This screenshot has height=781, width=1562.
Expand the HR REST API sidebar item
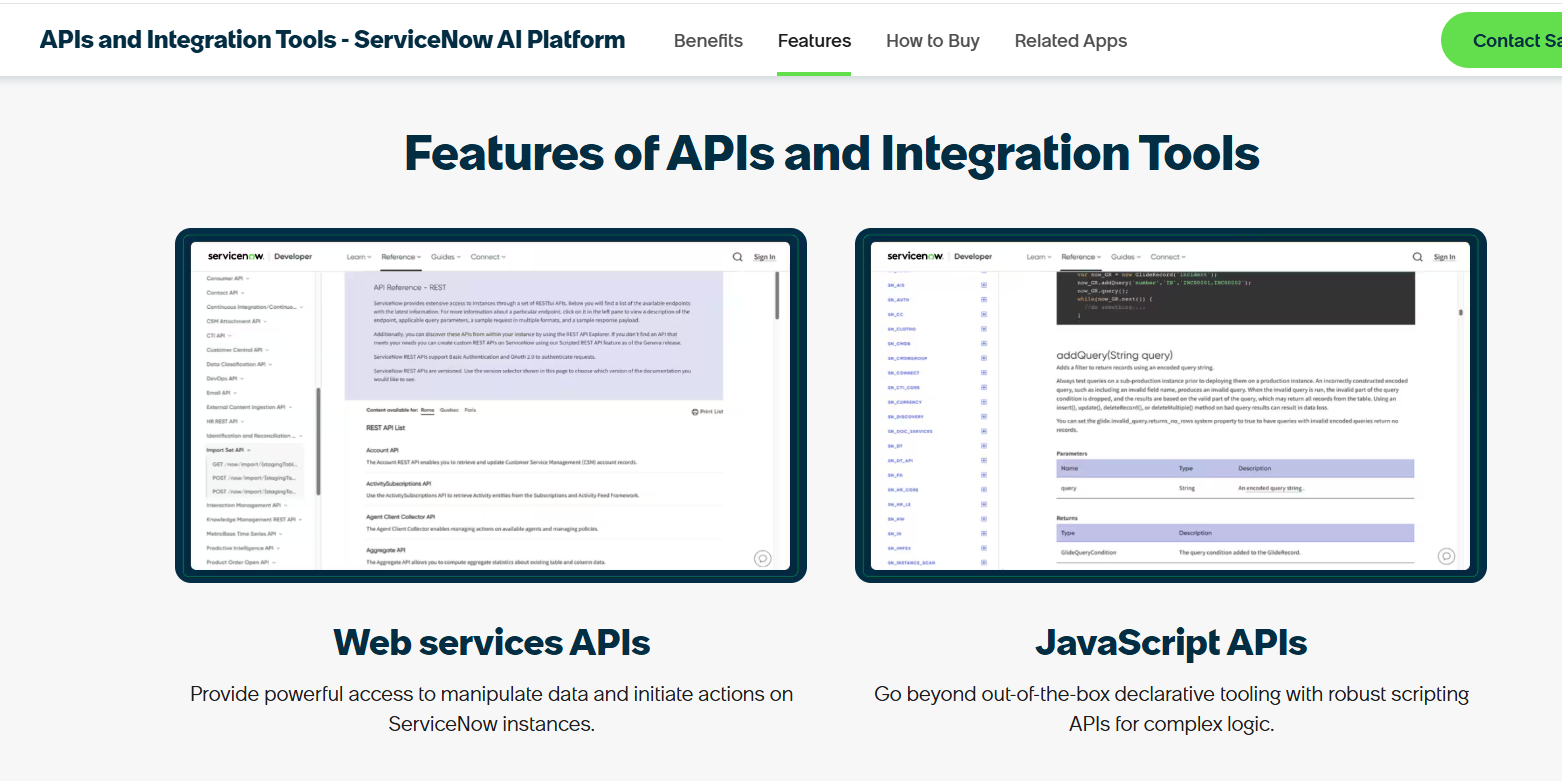[225, 421]
